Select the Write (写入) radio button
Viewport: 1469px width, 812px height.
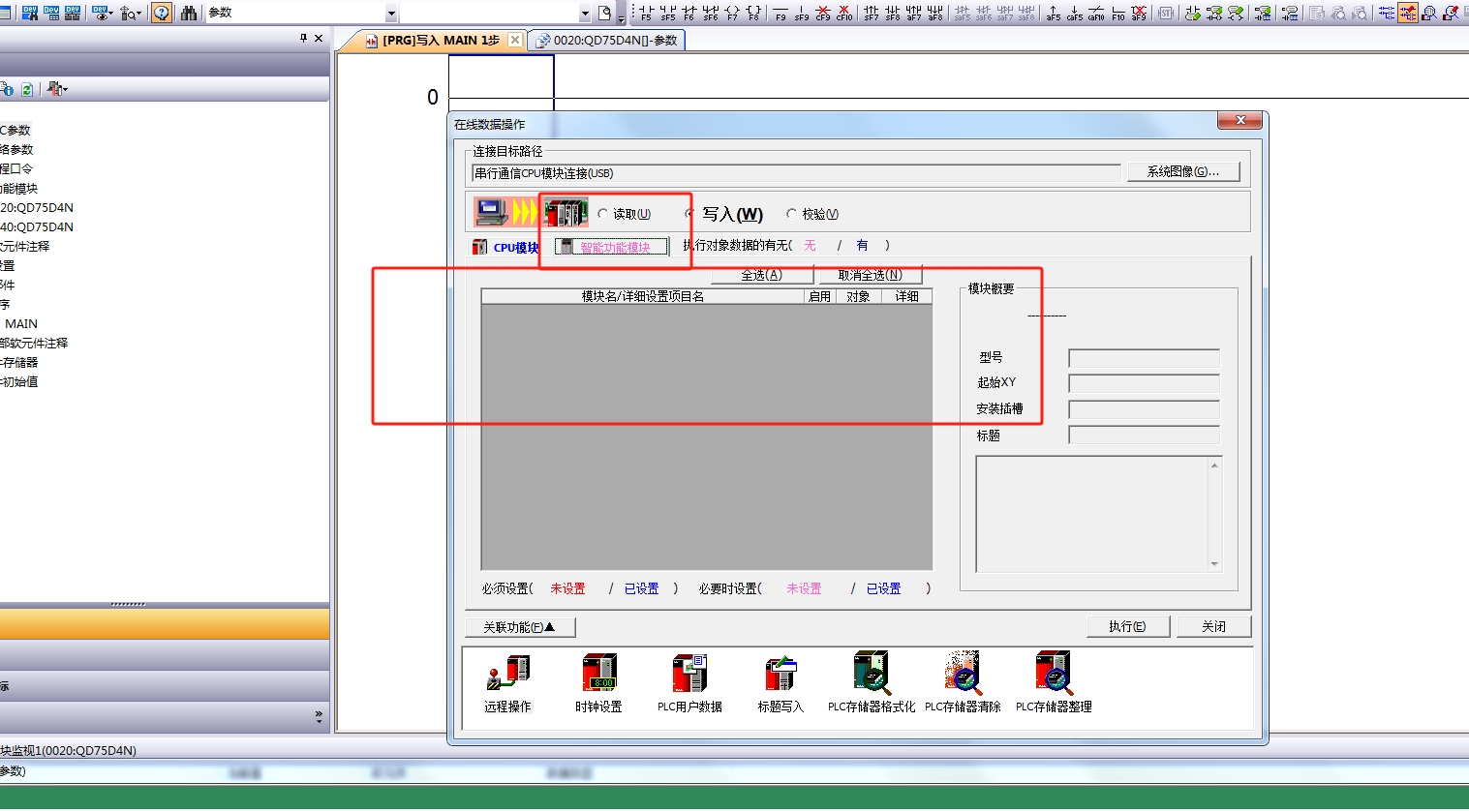click(x=690, y=214)
